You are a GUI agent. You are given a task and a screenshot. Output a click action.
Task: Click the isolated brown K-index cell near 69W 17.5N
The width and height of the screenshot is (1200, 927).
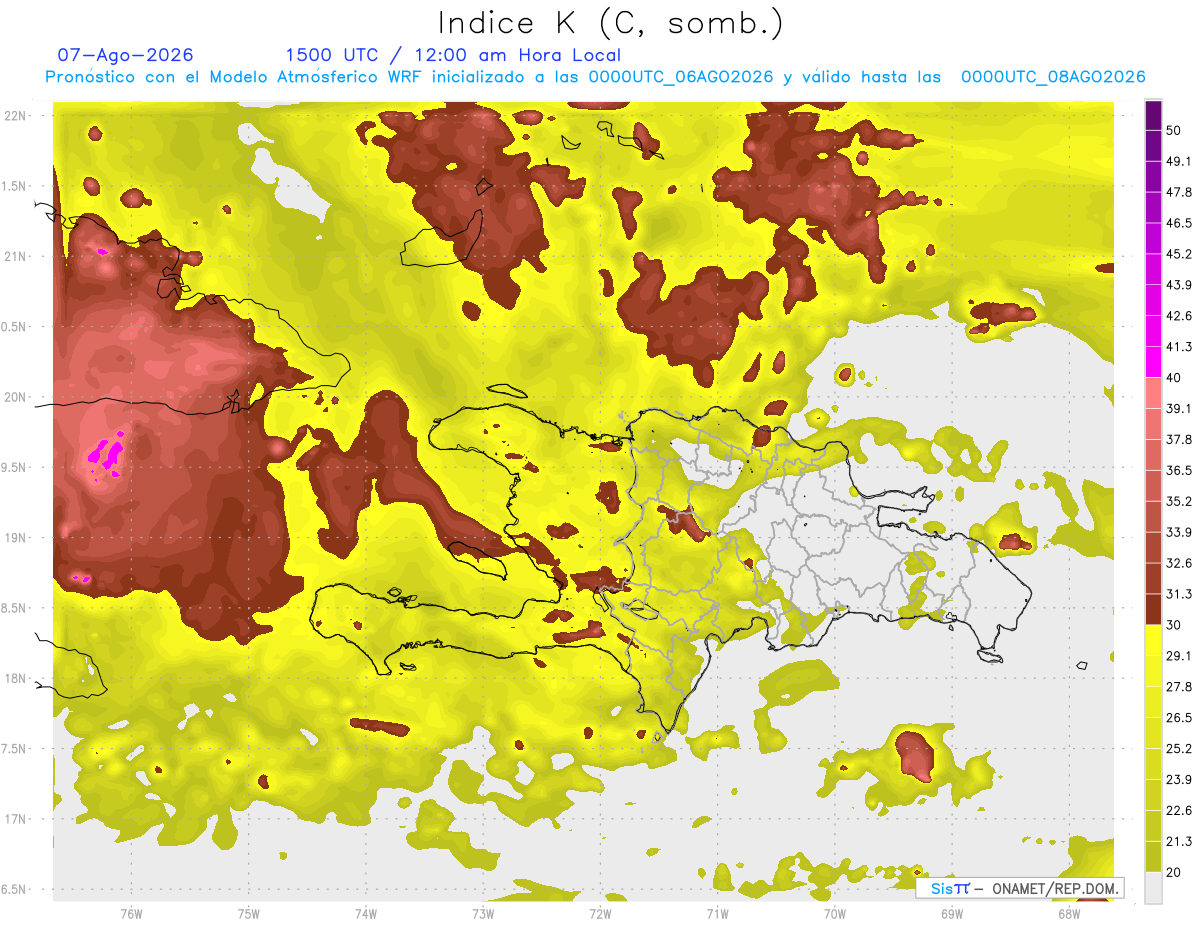click(915, 755)
